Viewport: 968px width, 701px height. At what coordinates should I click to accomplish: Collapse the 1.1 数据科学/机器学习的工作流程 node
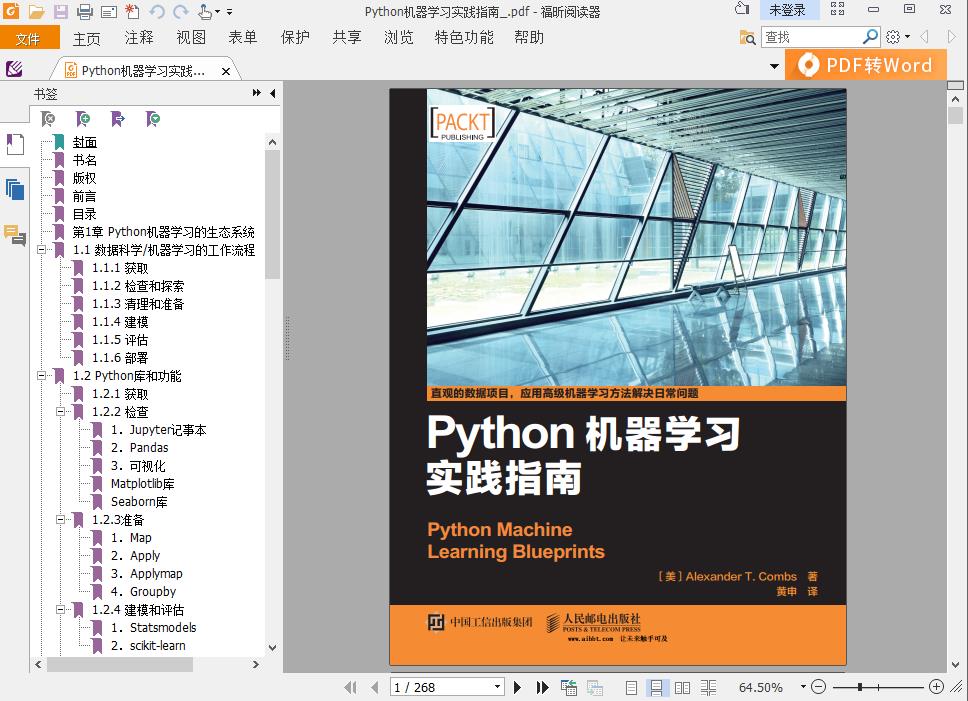41,250
